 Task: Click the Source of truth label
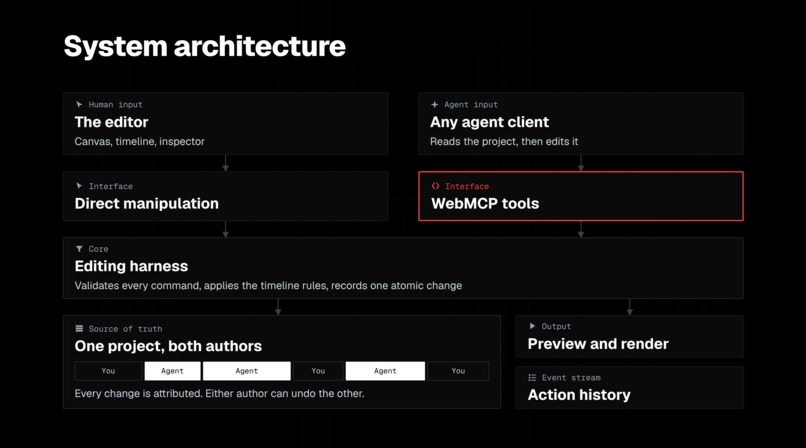[x=125, y=329]
